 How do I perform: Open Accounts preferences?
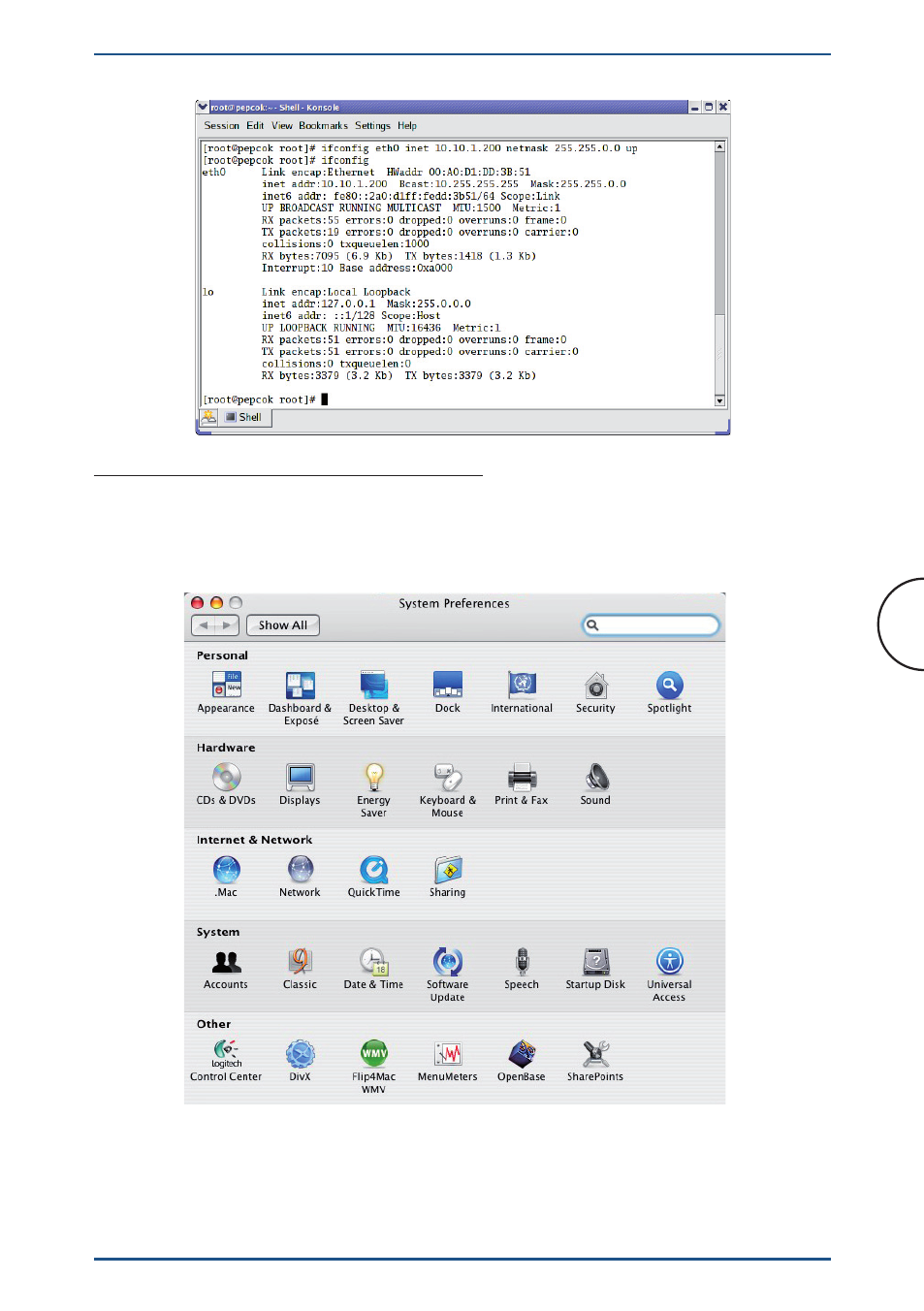pyautogui.click(x=226, y=969)
